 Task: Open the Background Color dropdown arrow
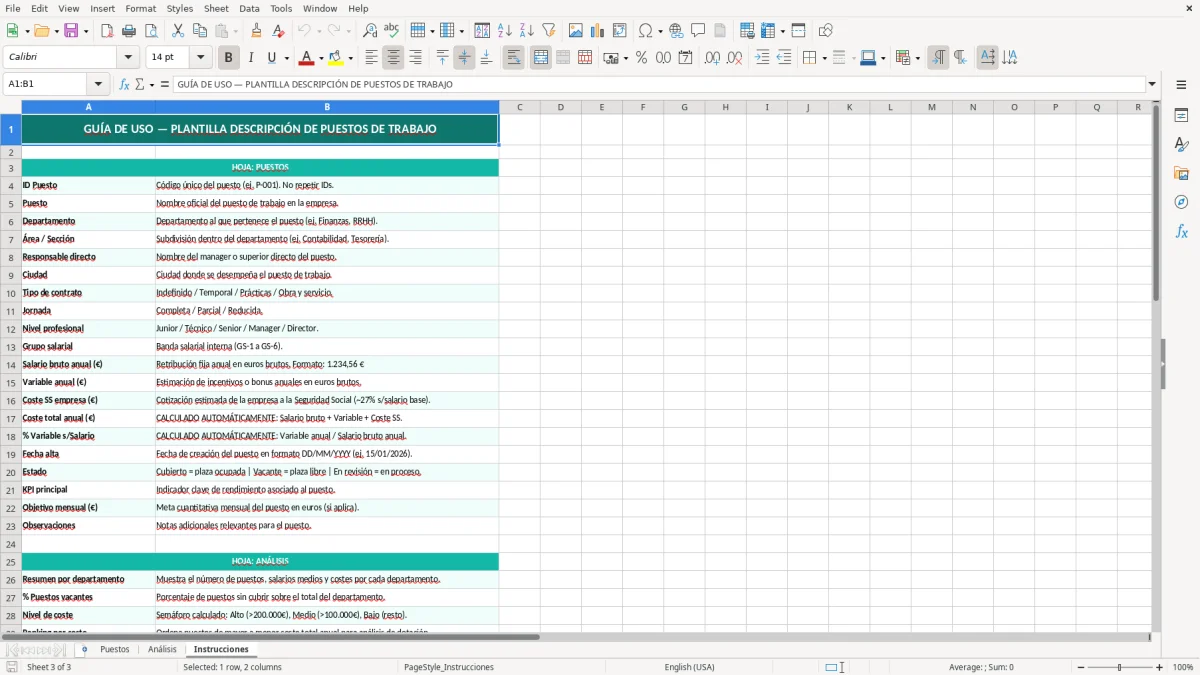[x=350, y=58]
